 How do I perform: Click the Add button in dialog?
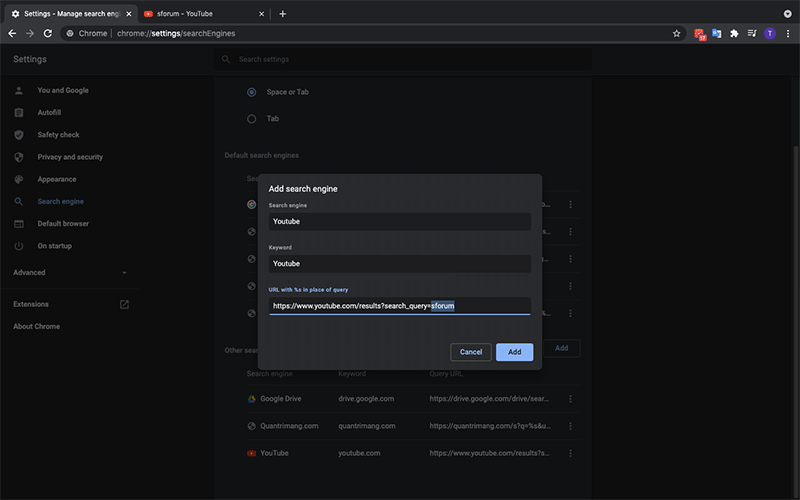pyautogui.click(x=514, y=352)
